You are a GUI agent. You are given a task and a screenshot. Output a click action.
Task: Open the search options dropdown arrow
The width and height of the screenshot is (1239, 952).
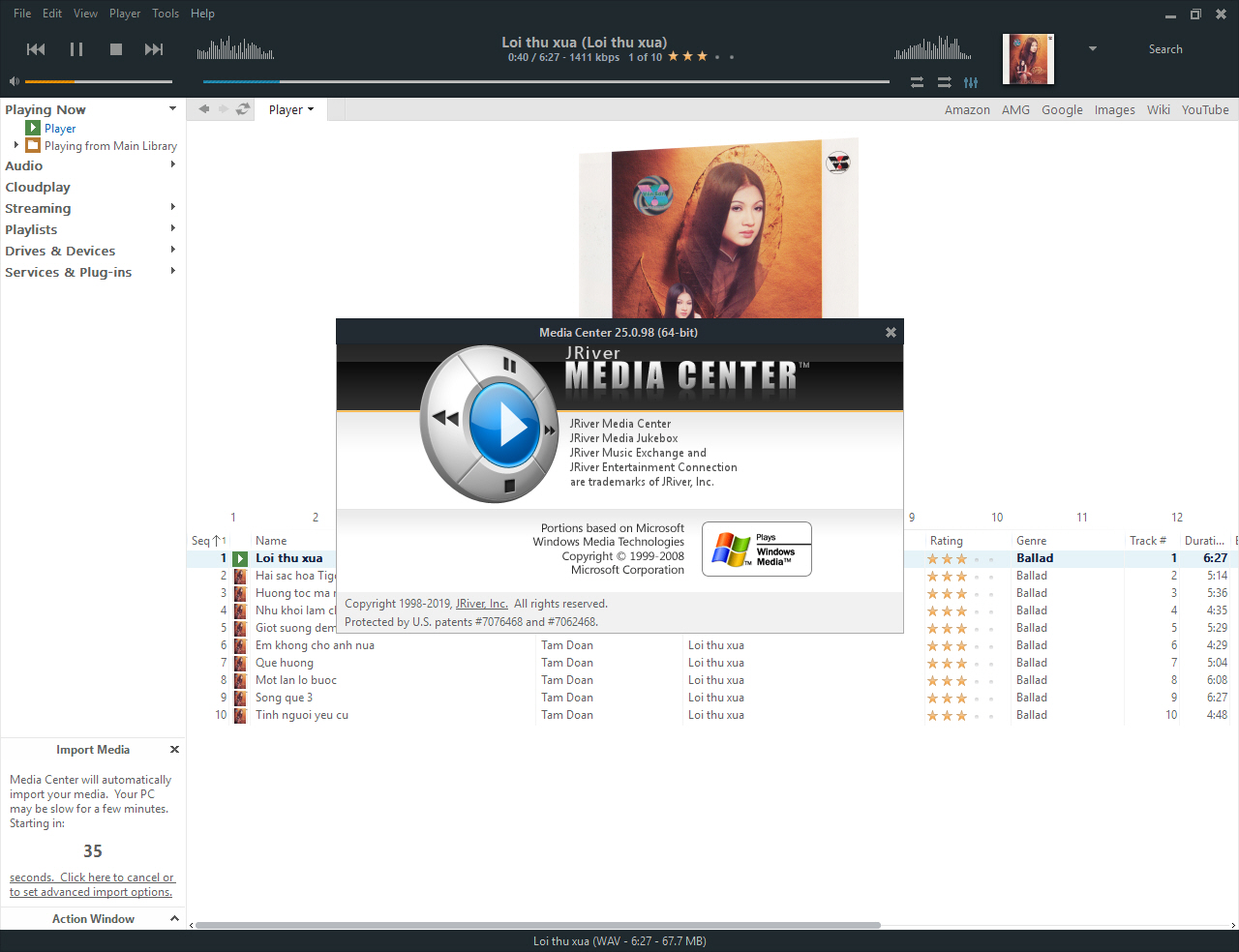[x=1093, y=48]
